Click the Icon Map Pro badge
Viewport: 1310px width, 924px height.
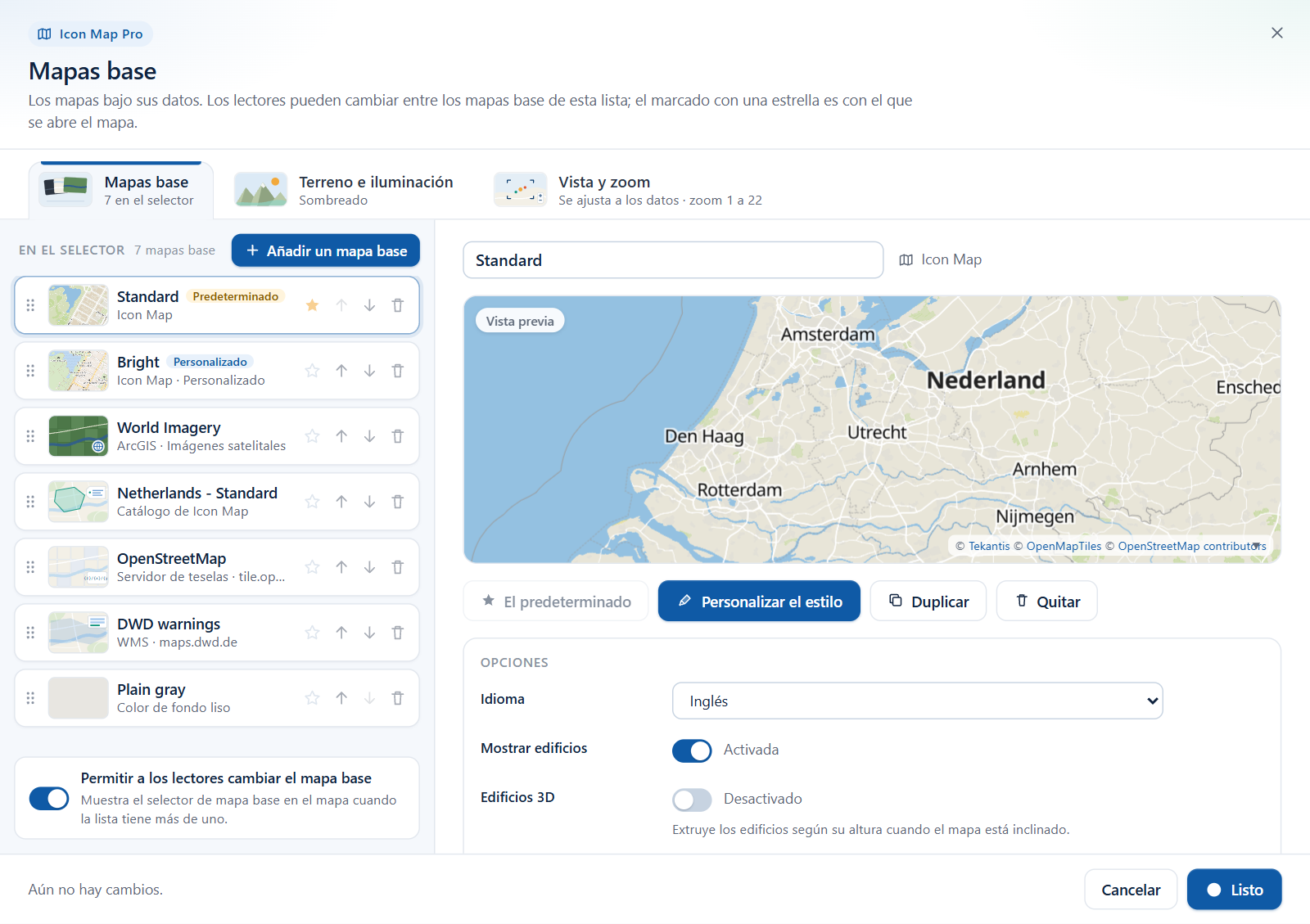pos(91,34)
